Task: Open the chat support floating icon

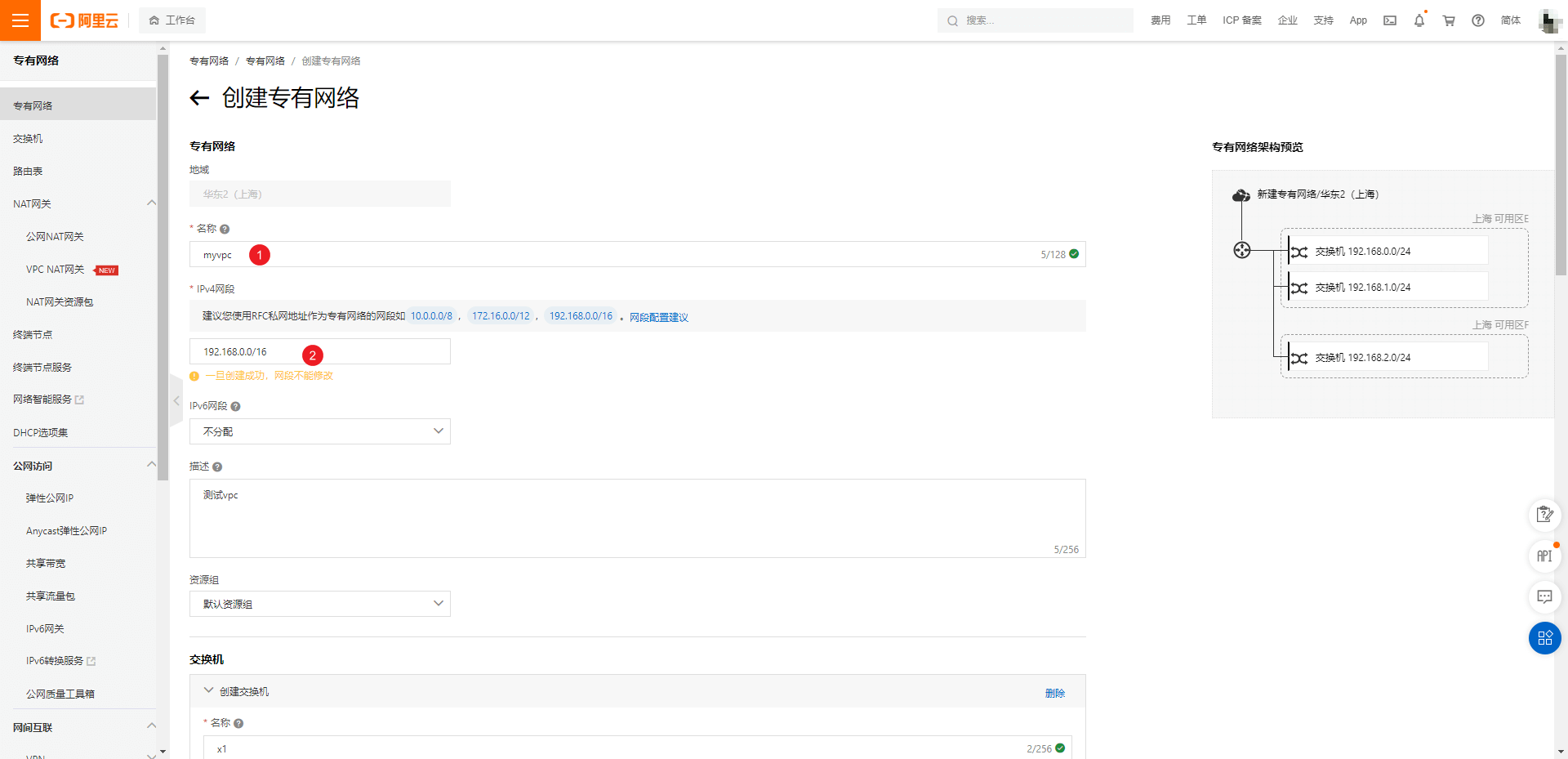Action: tap(1544, 597)
